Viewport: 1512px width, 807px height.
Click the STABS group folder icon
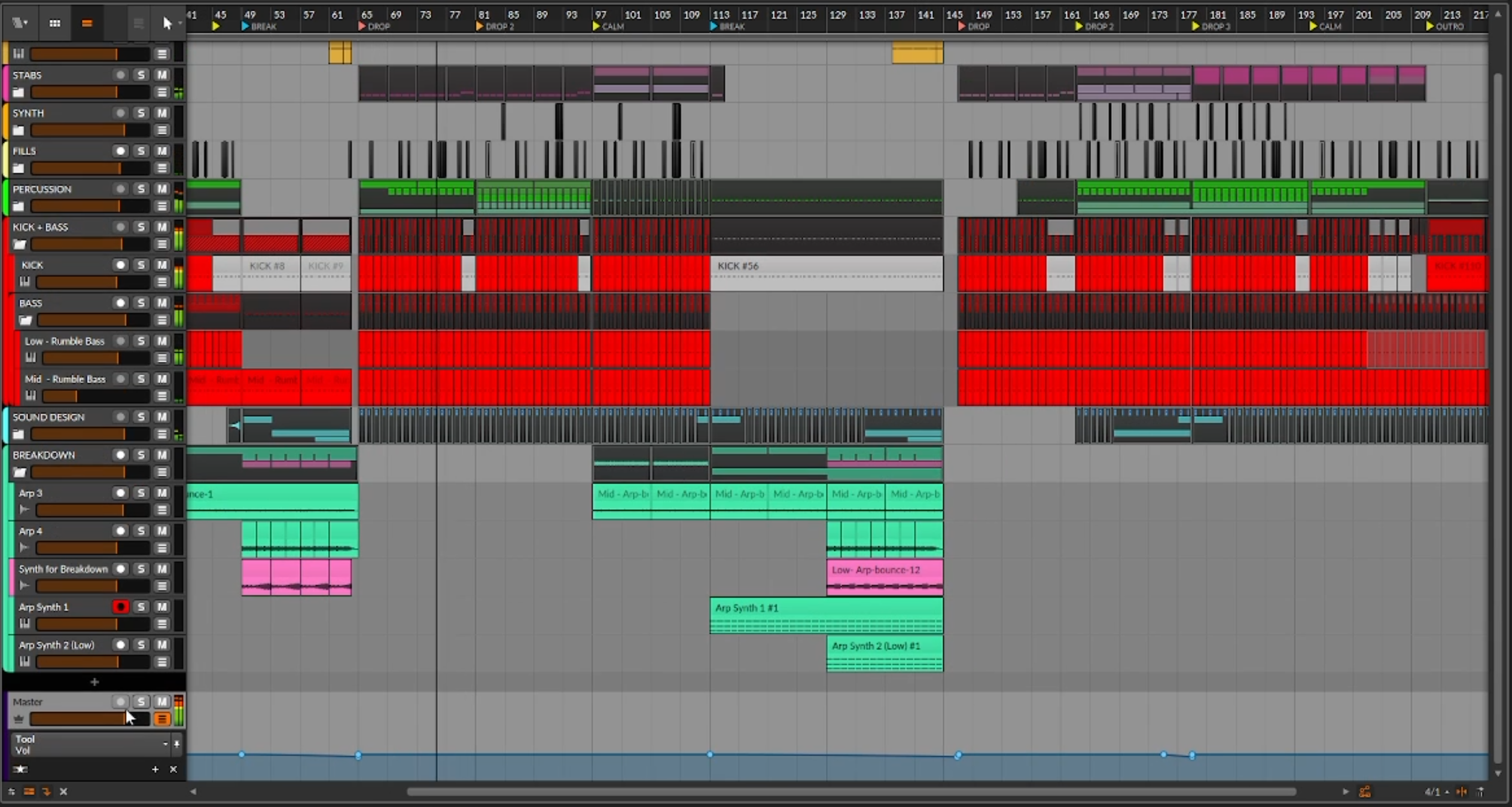tap(19, 92)
